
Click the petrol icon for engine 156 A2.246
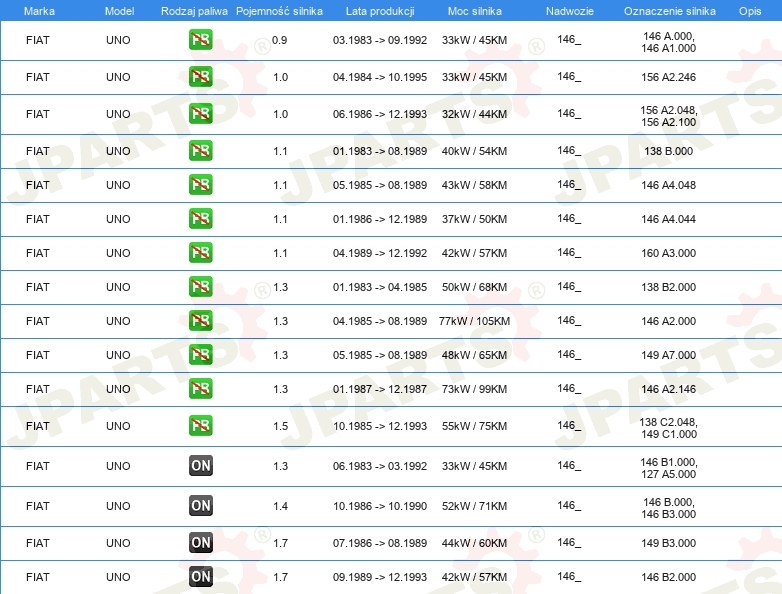click(200, 77)
